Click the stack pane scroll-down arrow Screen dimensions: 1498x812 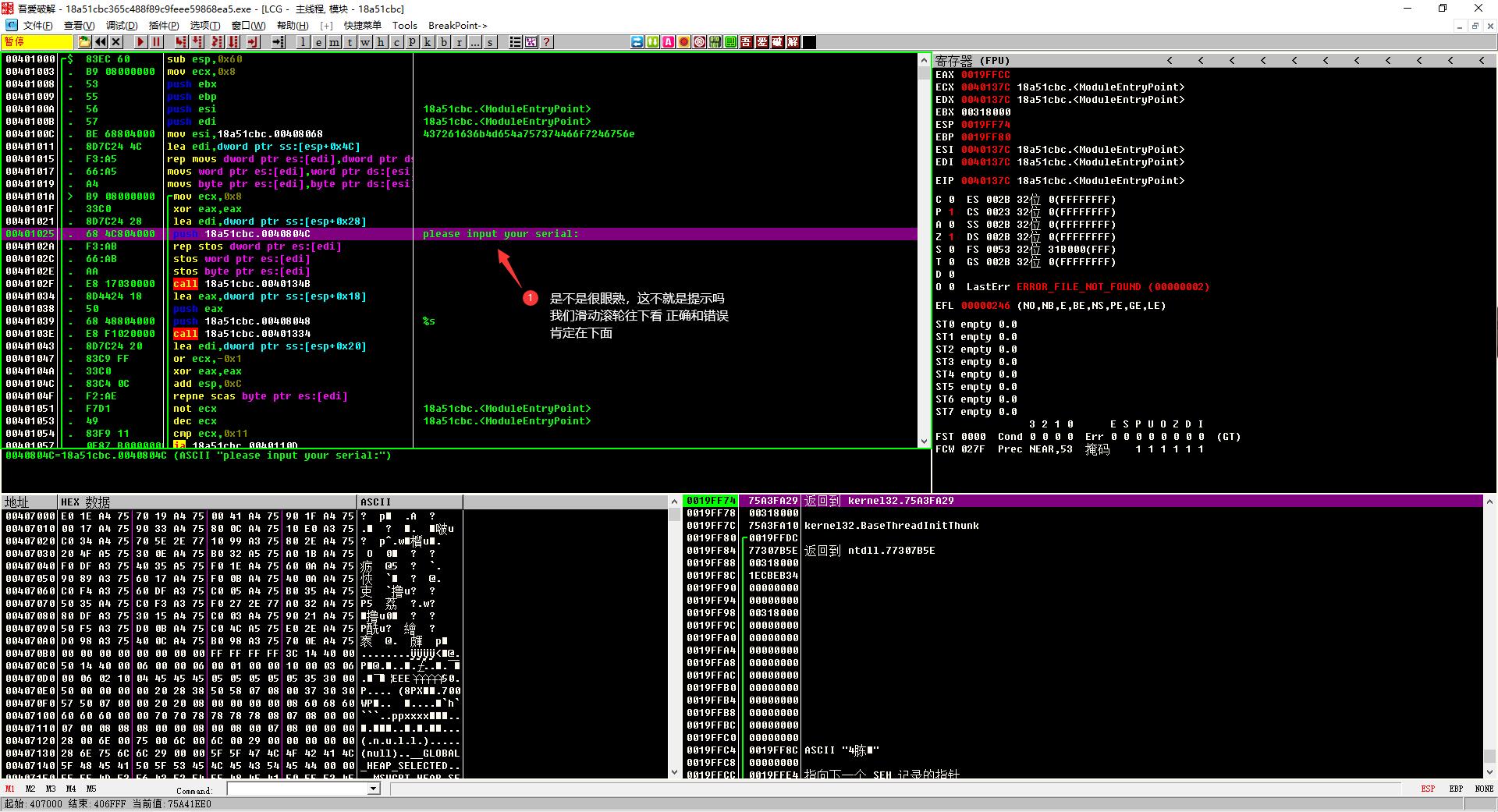pyautogui.click(x=1489, y=772)
